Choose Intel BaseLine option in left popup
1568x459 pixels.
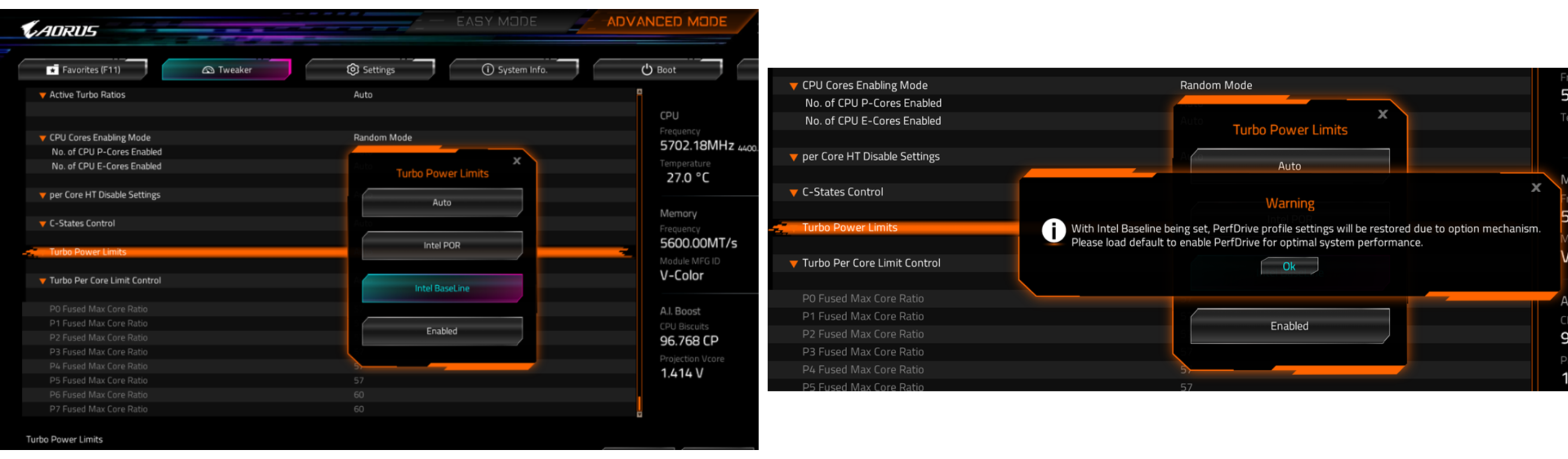[x=442, y=288]
